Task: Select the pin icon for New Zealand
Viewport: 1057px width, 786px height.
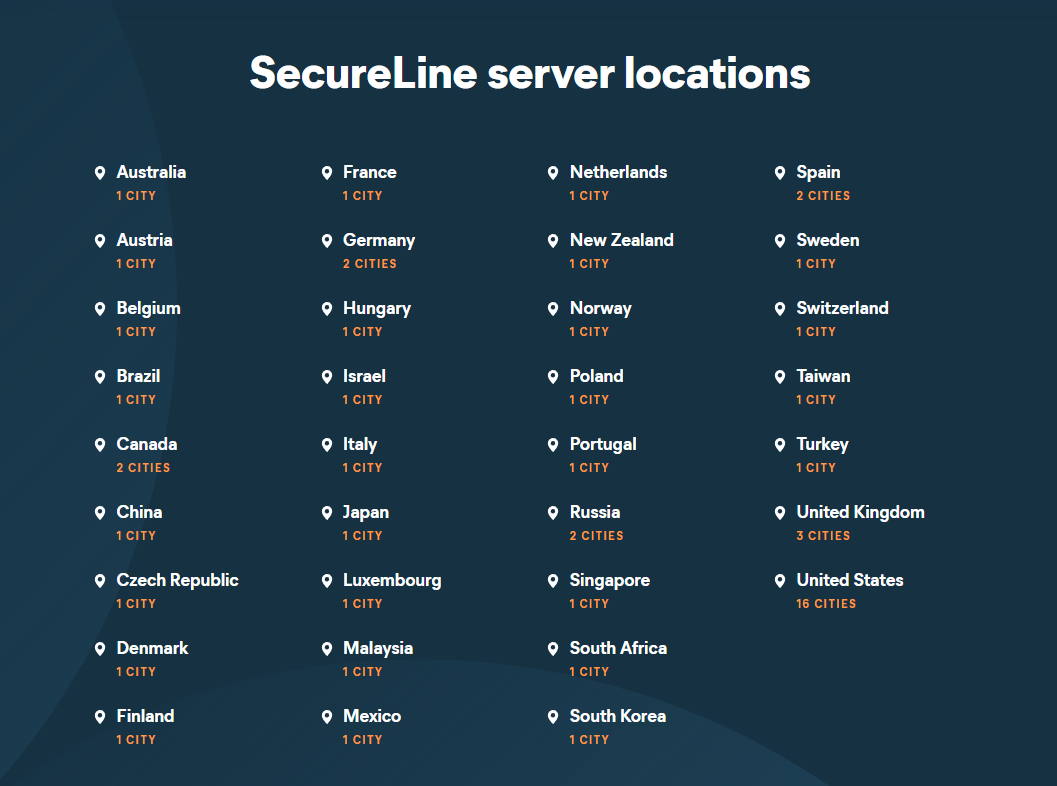Action: [553, 241]
